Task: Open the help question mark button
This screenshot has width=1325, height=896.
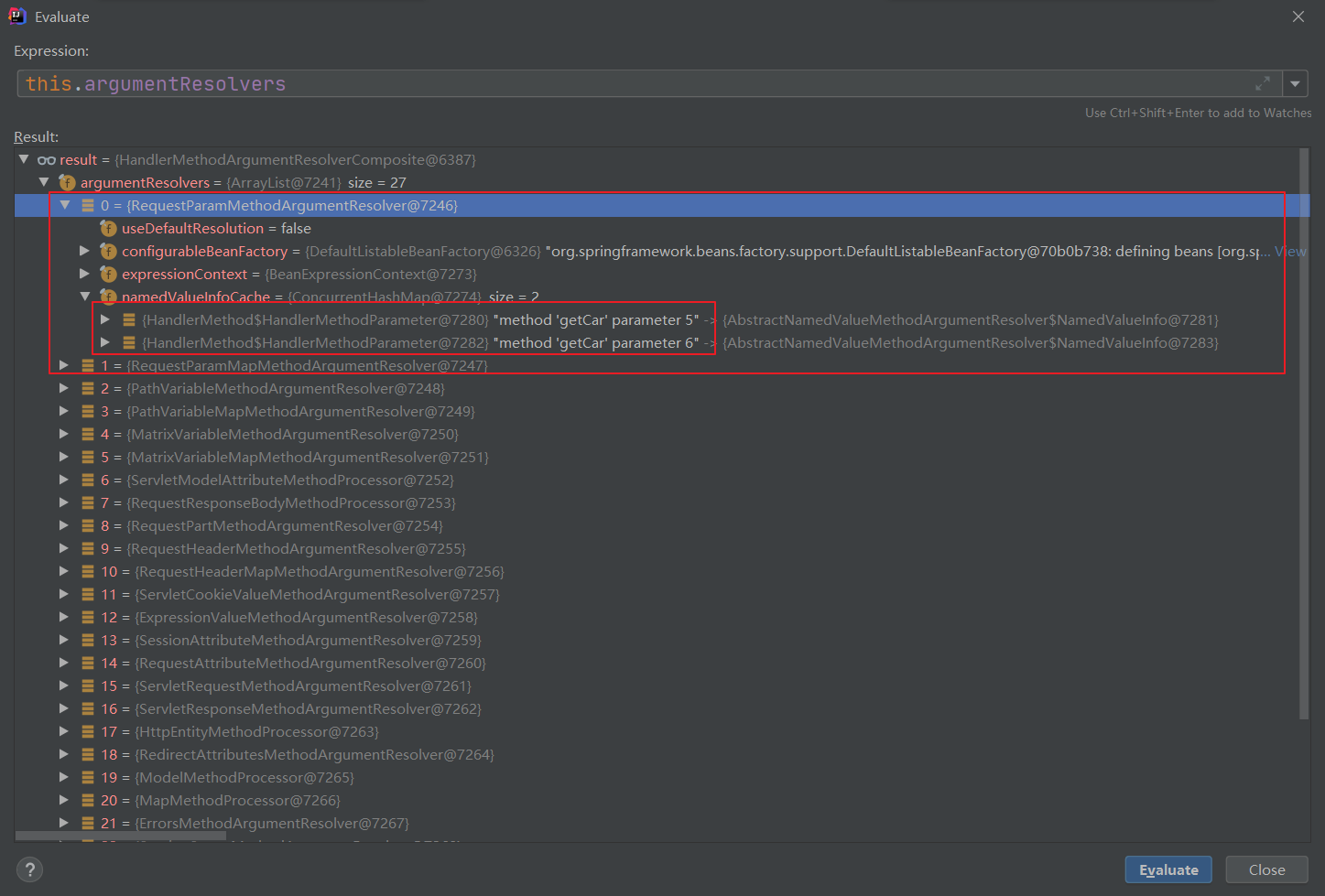Action: click(x=29, y=869)
